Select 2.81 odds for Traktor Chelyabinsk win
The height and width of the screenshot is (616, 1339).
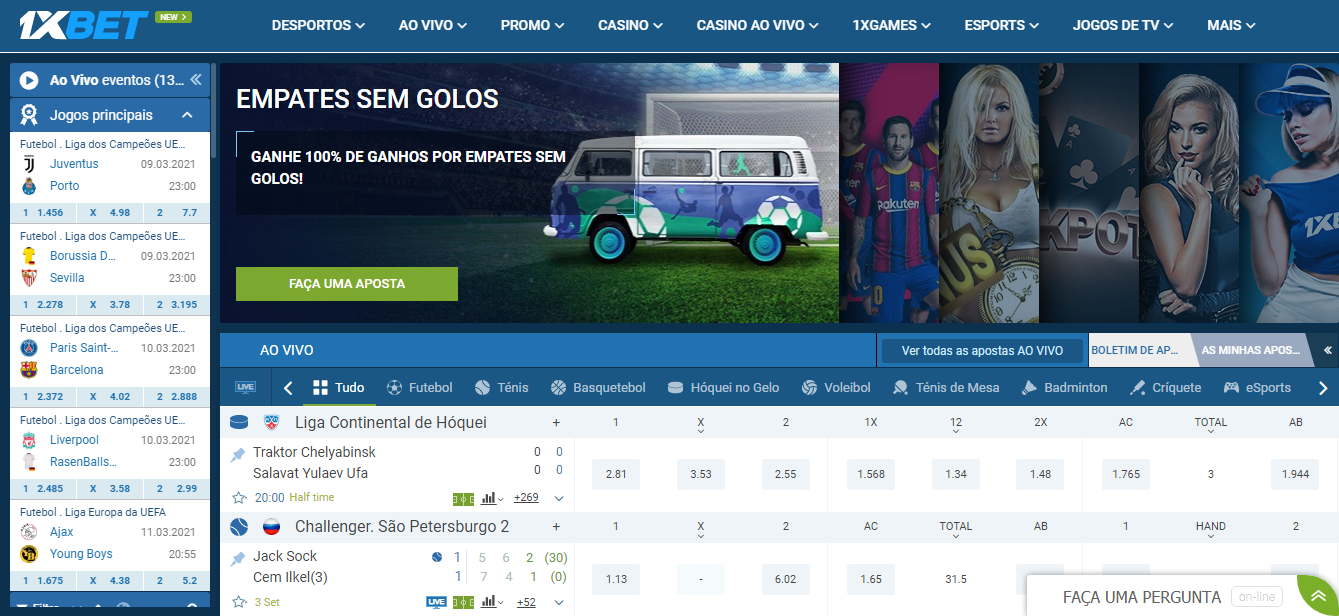pos(616,474)
